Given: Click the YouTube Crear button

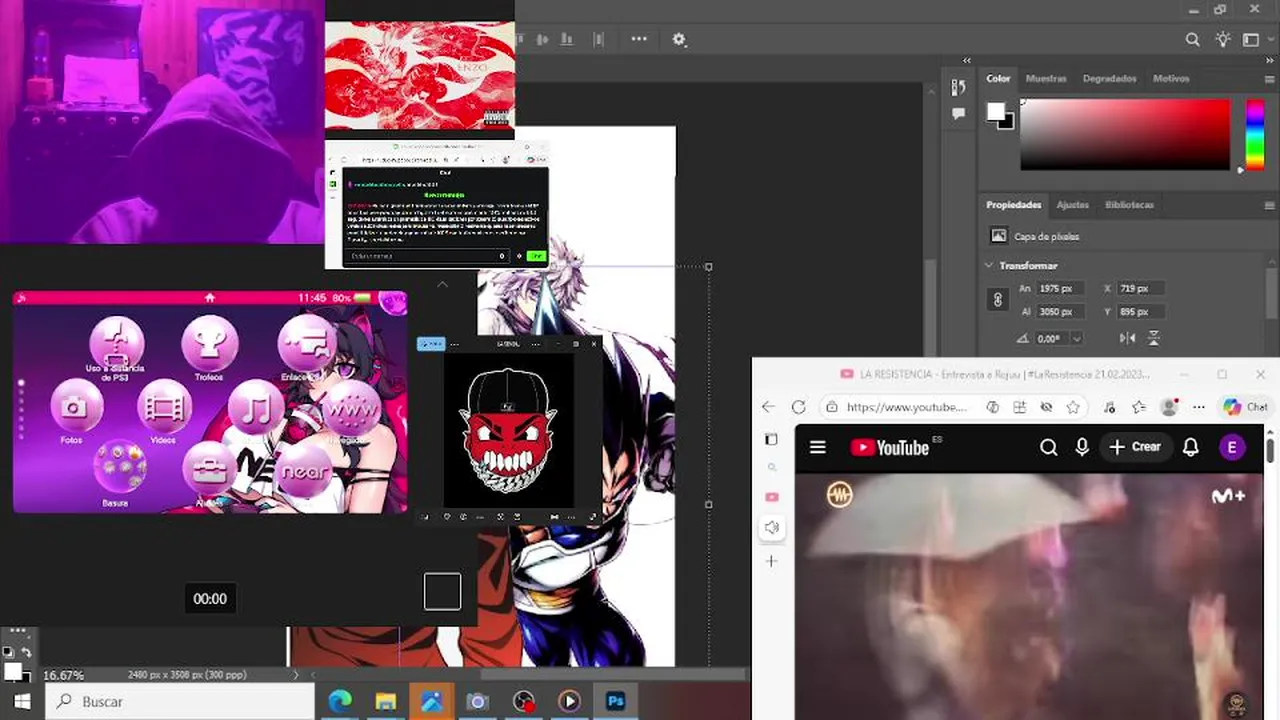Looking at the screenshot, I should pos(1135,447).
